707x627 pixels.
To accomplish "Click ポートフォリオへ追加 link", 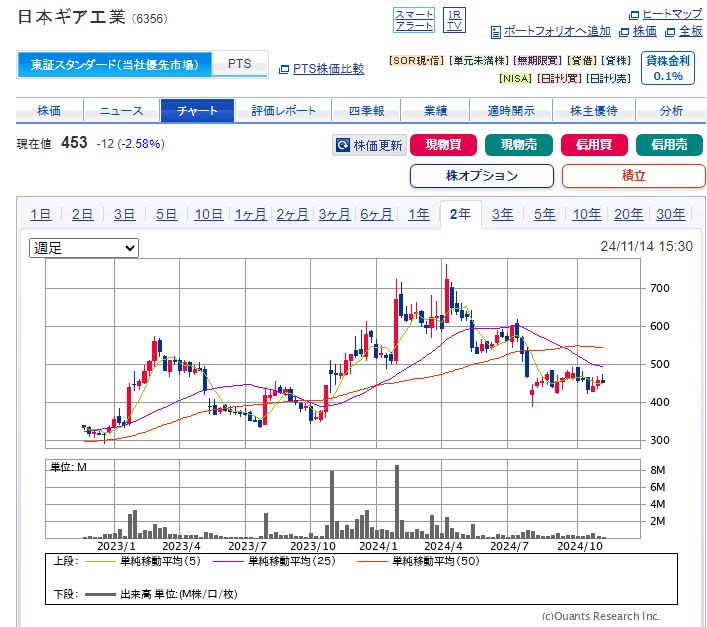I will pos(557,31).
